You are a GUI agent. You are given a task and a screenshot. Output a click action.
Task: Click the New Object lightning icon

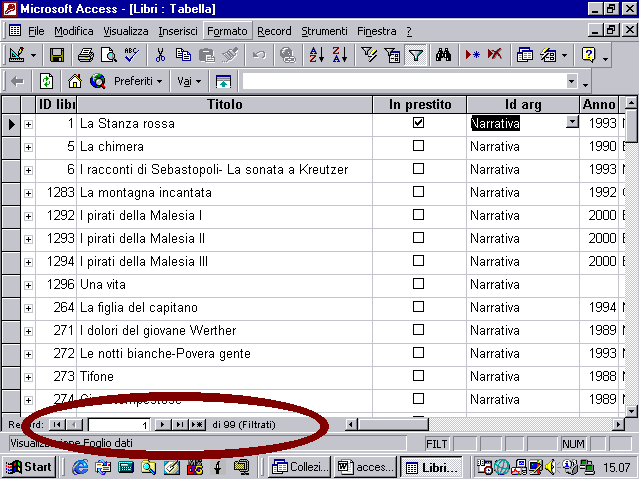click(x=548, y=55)
